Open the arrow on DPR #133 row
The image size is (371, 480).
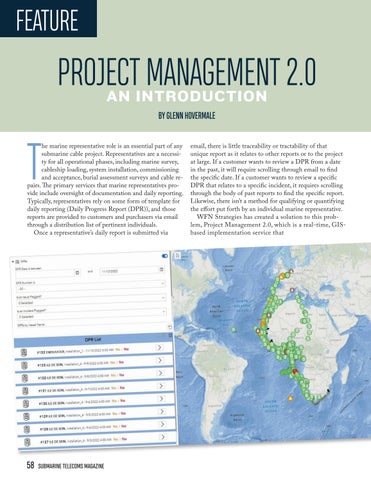[x=160, y=360]
